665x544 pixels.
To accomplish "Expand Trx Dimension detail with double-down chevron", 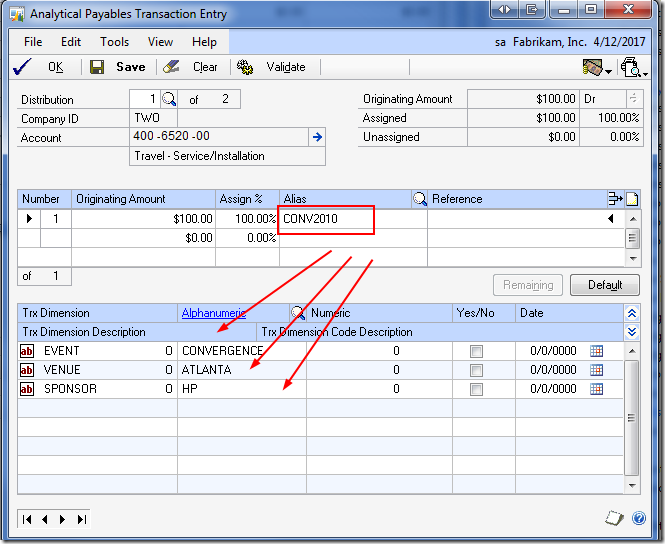I will (631, 331).
